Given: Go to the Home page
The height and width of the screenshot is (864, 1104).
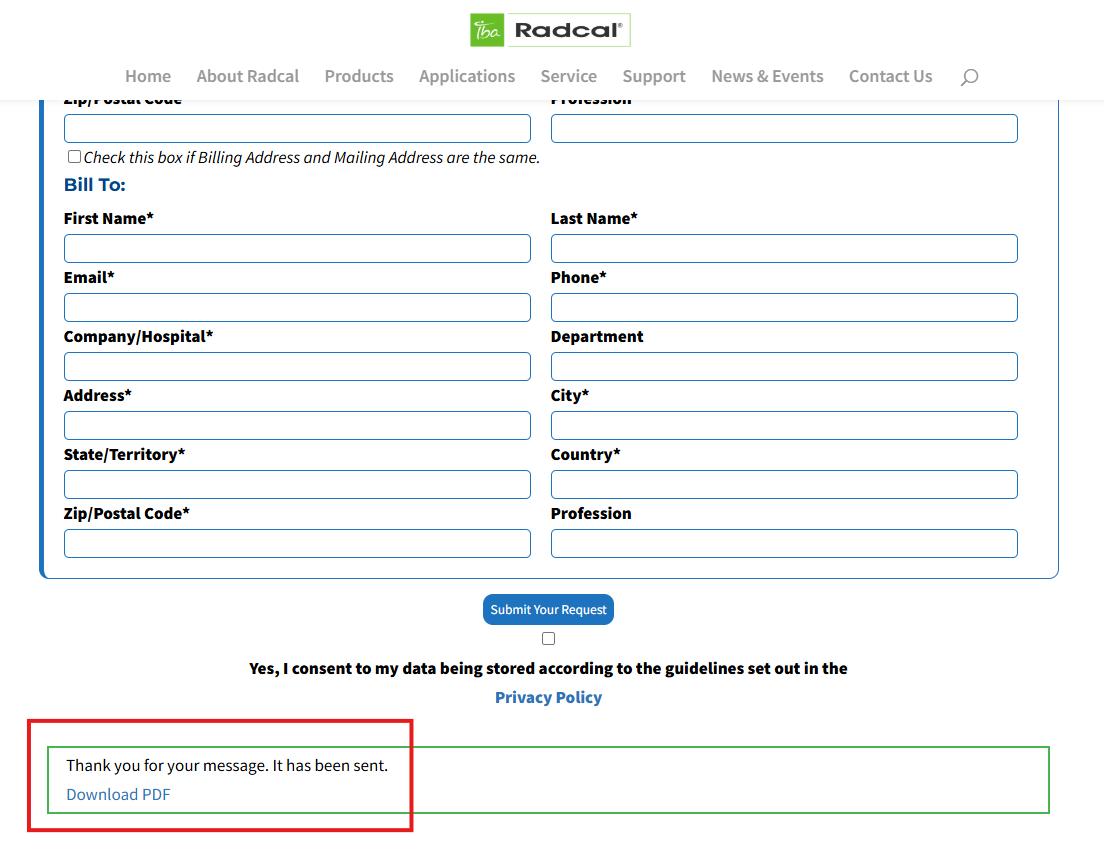Looking at the screenshot, I should (148, 76).
